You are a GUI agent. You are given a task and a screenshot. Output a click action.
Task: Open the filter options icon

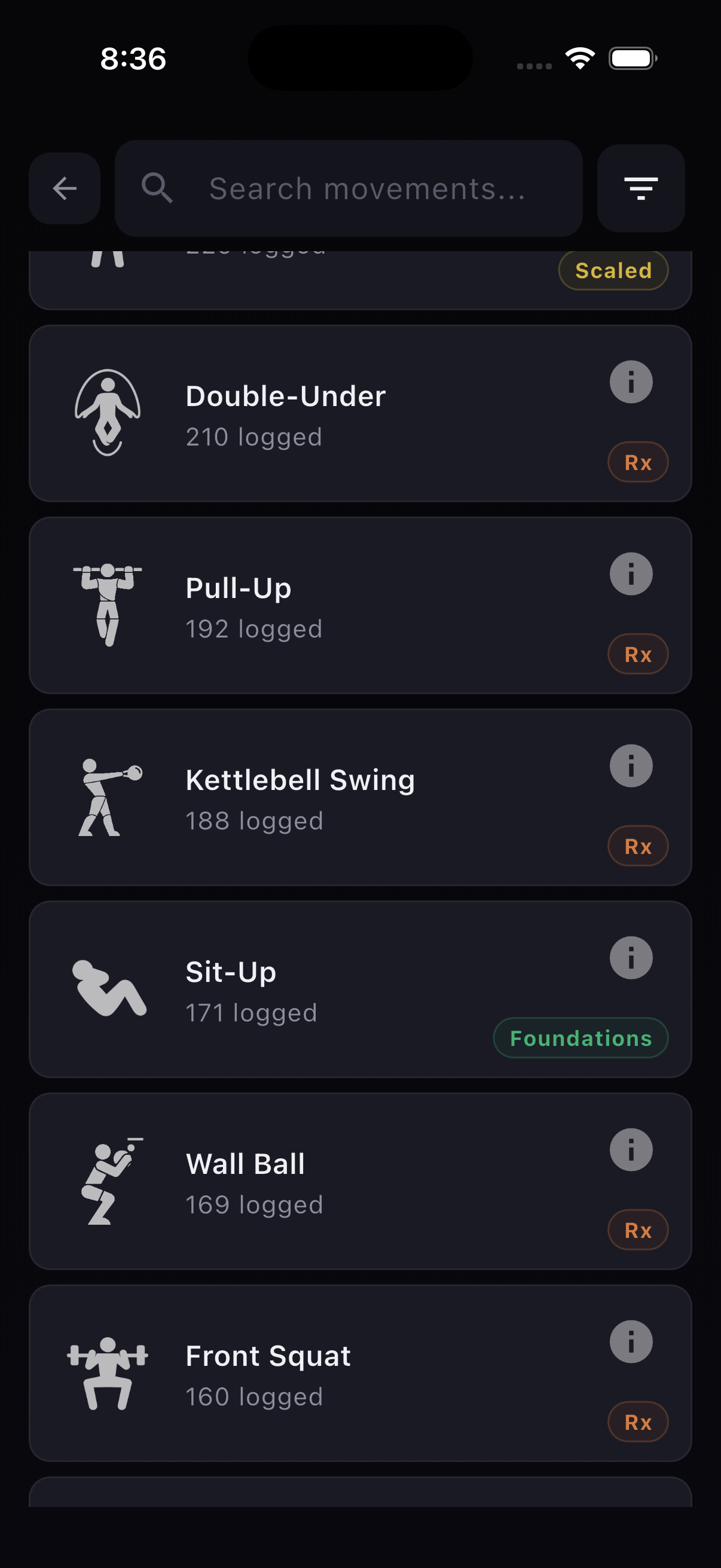(641, 188)
